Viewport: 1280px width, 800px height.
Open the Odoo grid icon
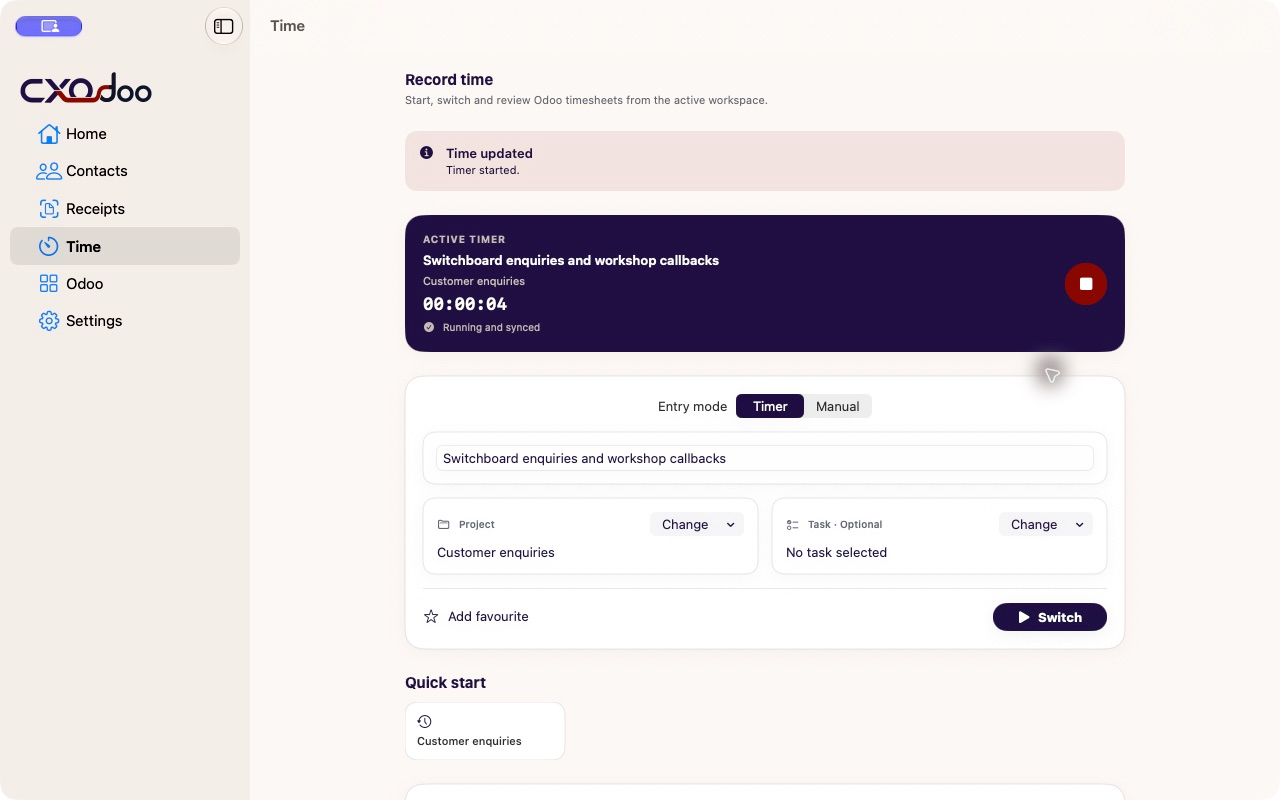pyautogui.click(x=49, y=284)
